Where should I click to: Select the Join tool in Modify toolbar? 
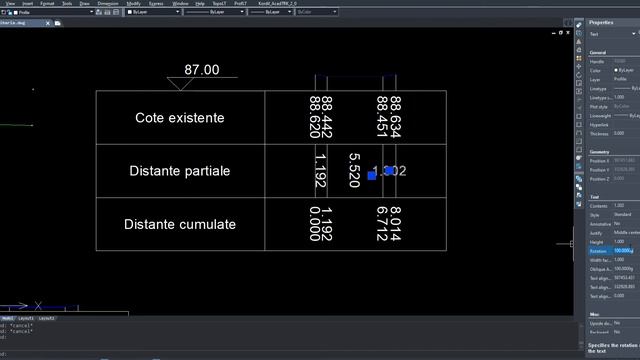[x=579, y=133]
